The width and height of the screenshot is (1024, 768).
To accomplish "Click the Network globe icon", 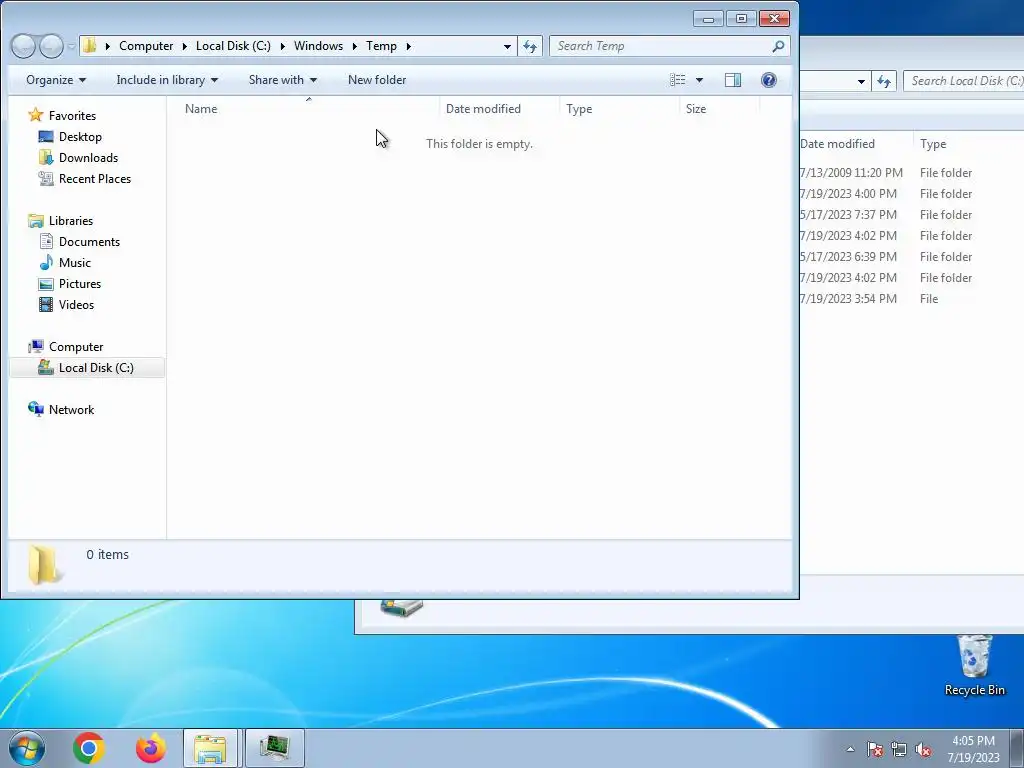I will (36, 409).
